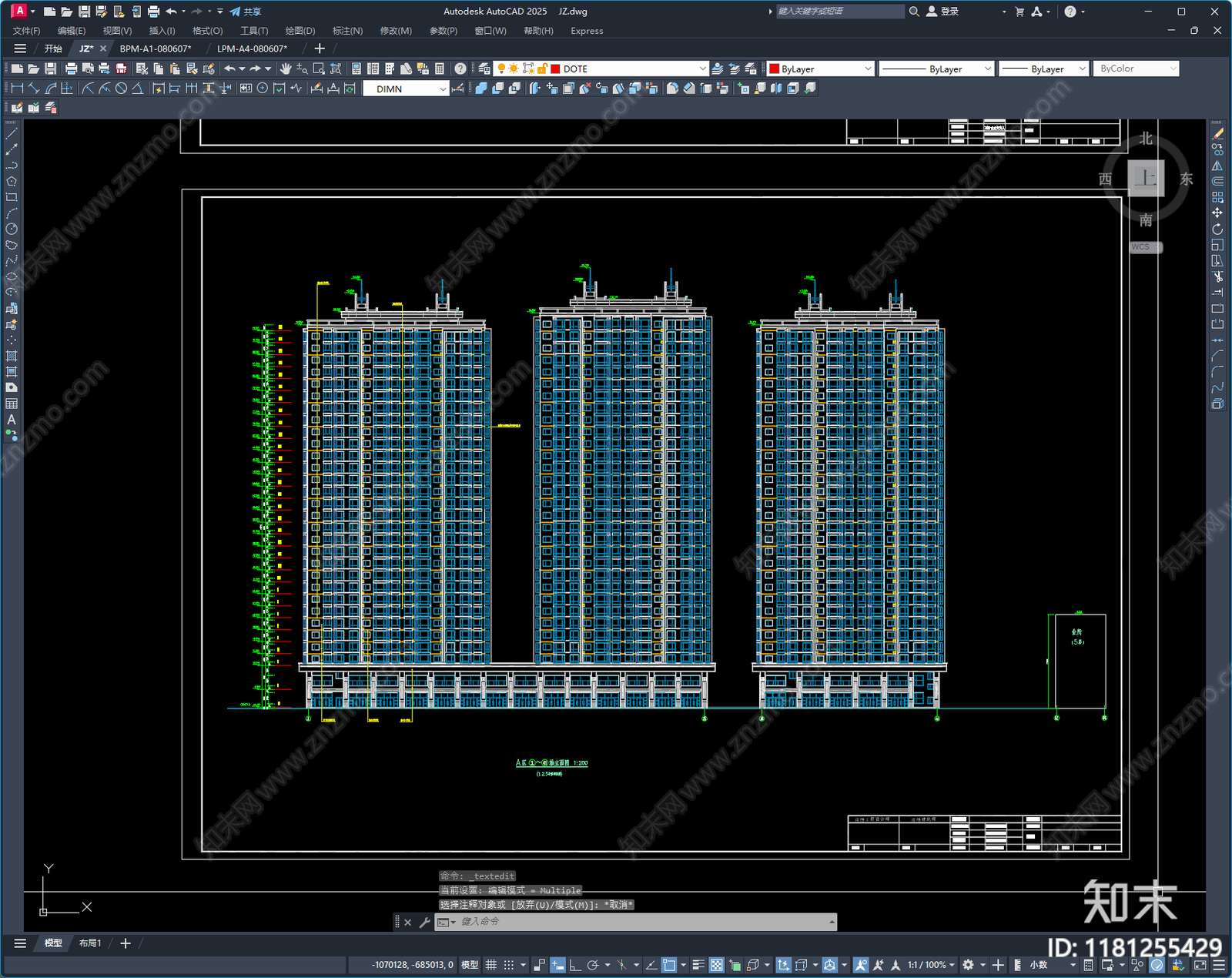The height and width of the screenshot is (978, 1232).
Task: Click the Erase tool in modify toolbar
Action: (x=1217, y=134)
